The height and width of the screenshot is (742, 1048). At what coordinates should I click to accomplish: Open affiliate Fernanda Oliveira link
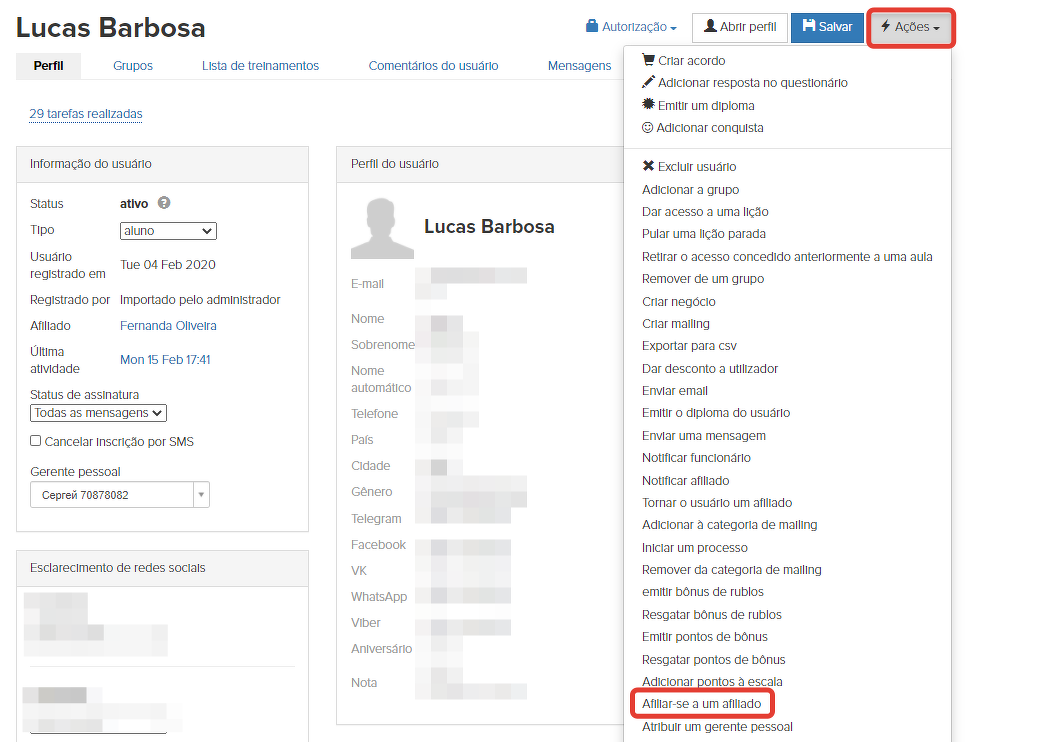tap(168, 326)
